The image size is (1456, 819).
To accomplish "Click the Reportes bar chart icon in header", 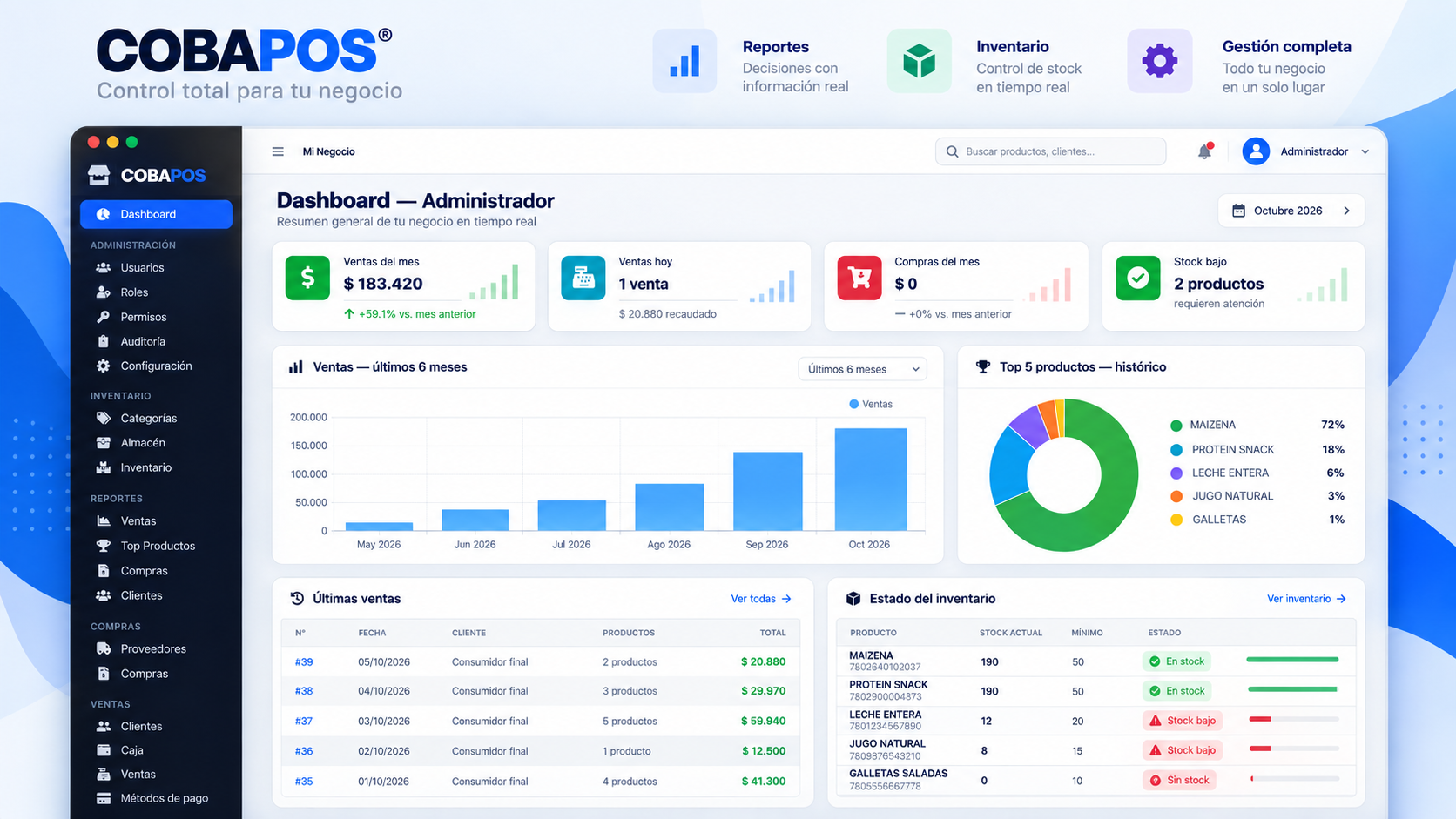I will (x=684, y=61).
